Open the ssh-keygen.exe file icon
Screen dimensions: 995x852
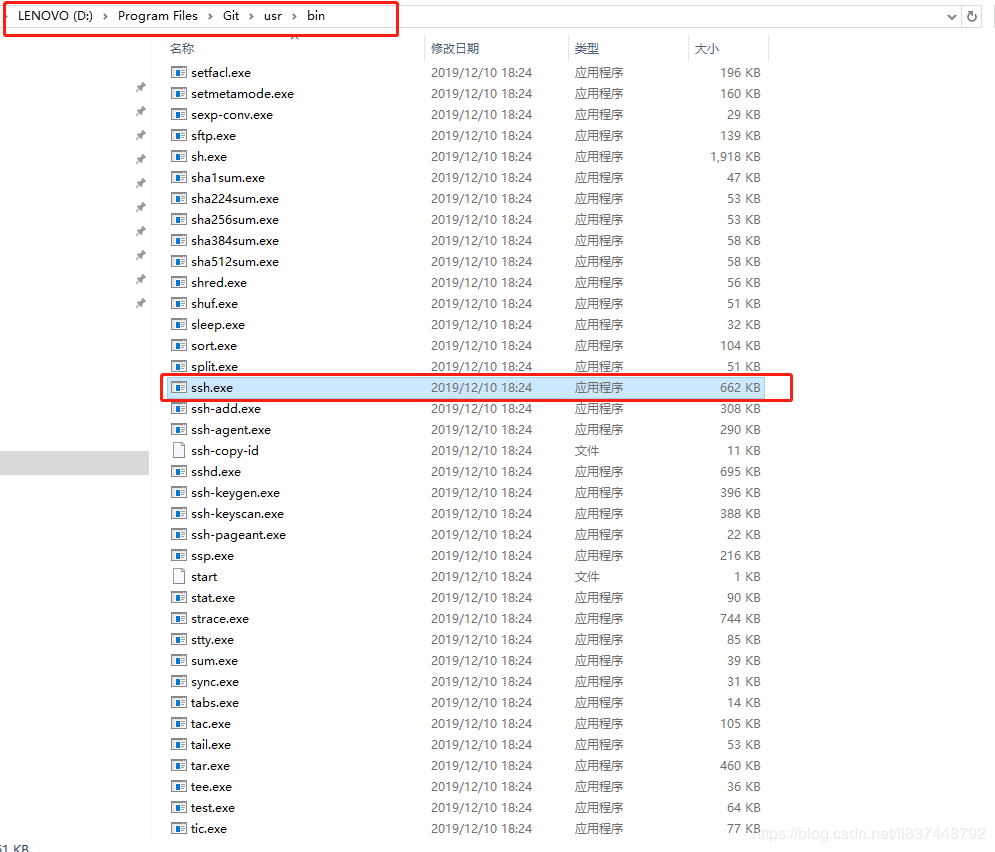click(x=180, y=492)
